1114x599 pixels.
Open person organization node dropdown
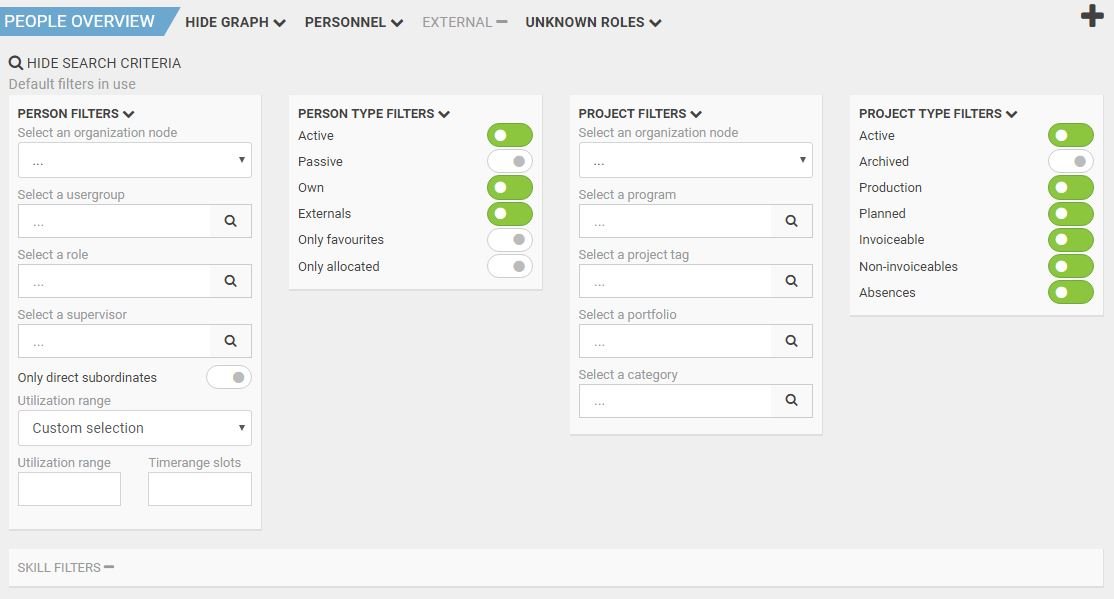pos(135,160)
